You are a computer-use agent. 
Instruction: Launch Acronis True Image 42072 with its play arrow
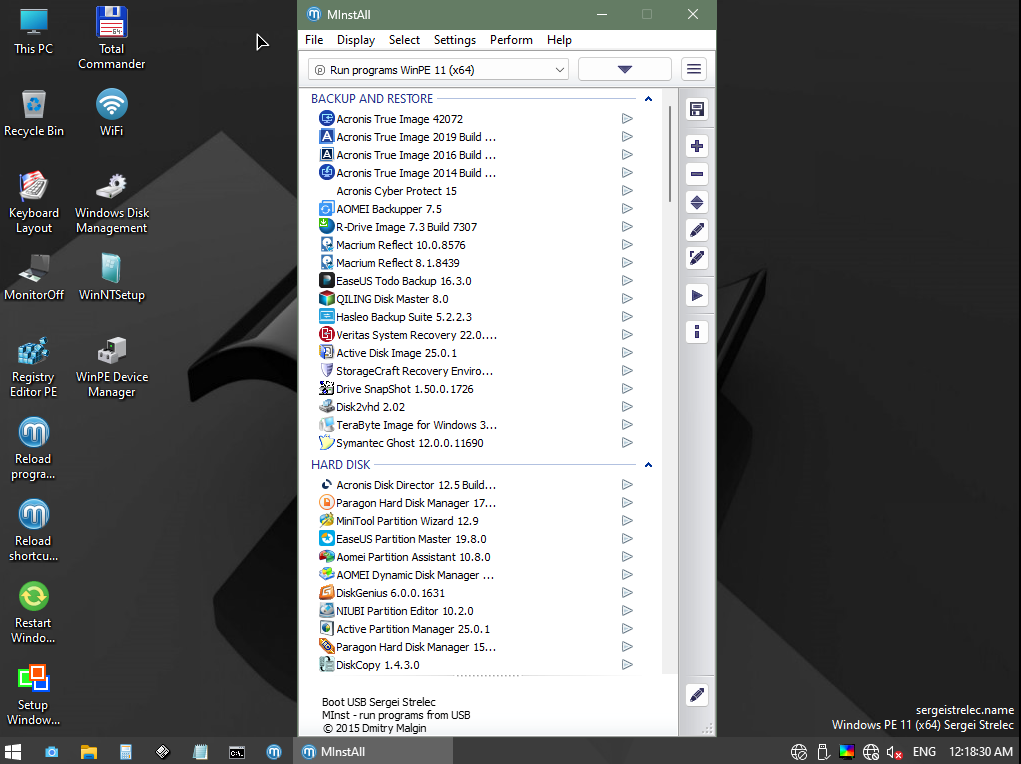(x=627, y=119)
